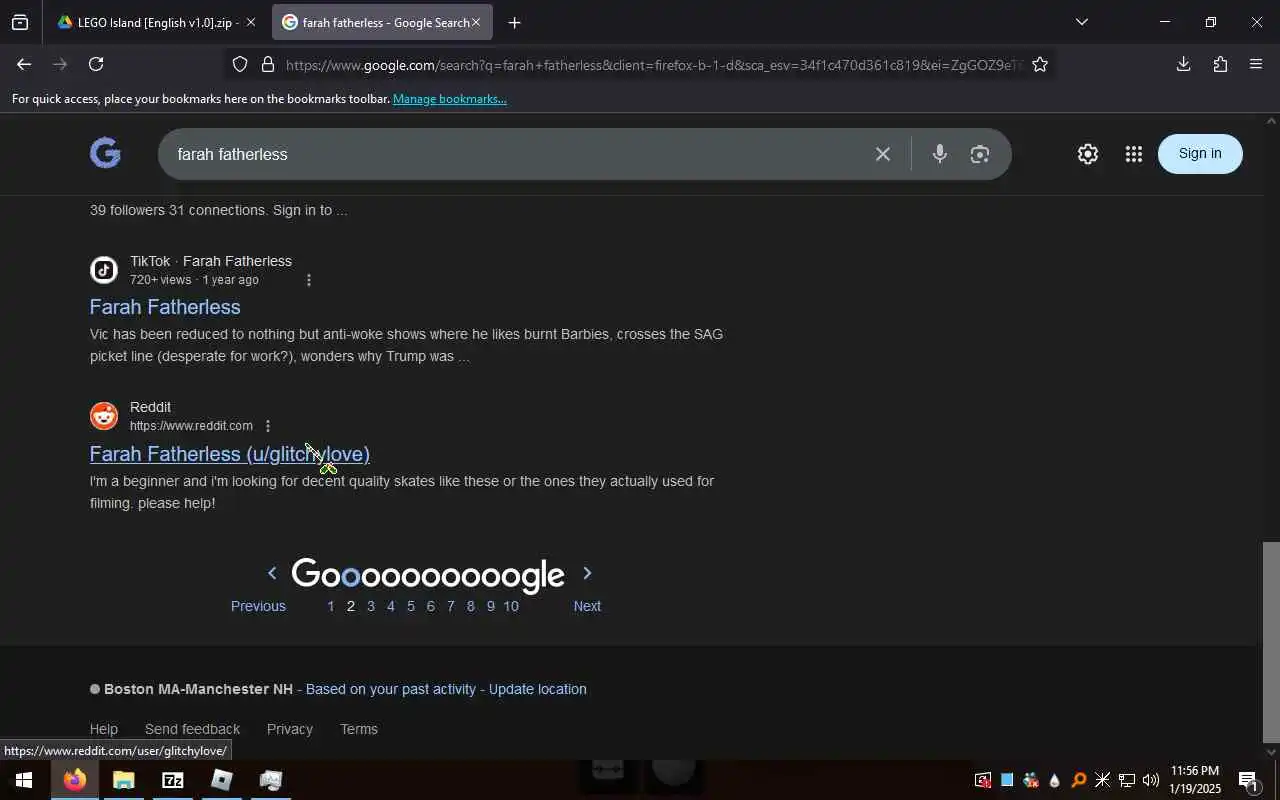1280x800 pixels.
Task: Go back with the browser back arrow
Action: 23,64
